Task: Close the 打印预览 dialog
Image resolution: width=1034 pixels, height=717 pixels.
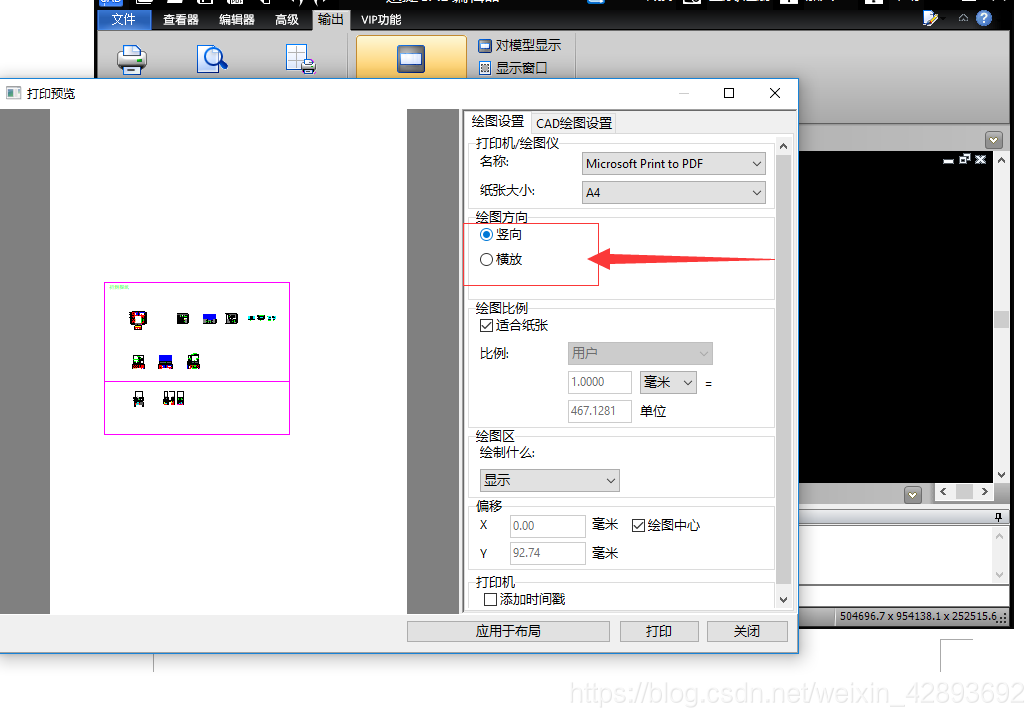Action: 775,93
